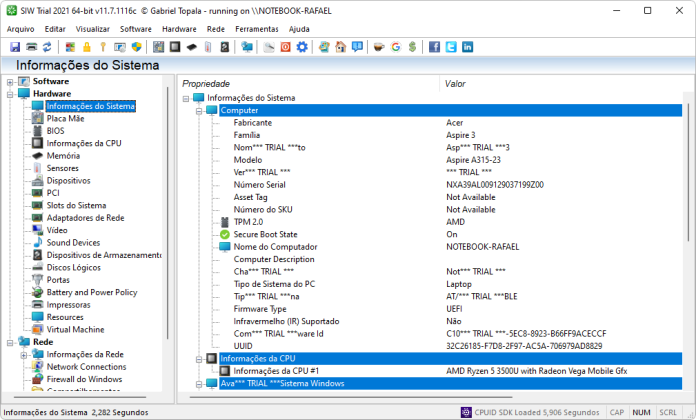
Task: Click the Twitter toolbar icon
Action: tap(451, 47)
